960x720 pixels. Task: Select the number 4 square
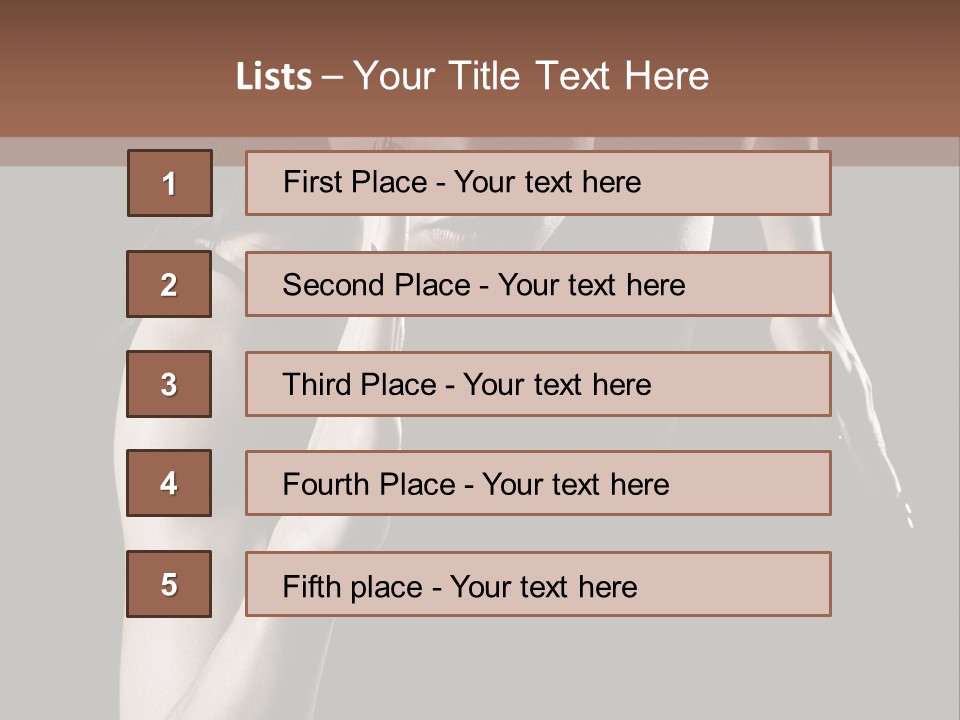click(x=169, y=483)
